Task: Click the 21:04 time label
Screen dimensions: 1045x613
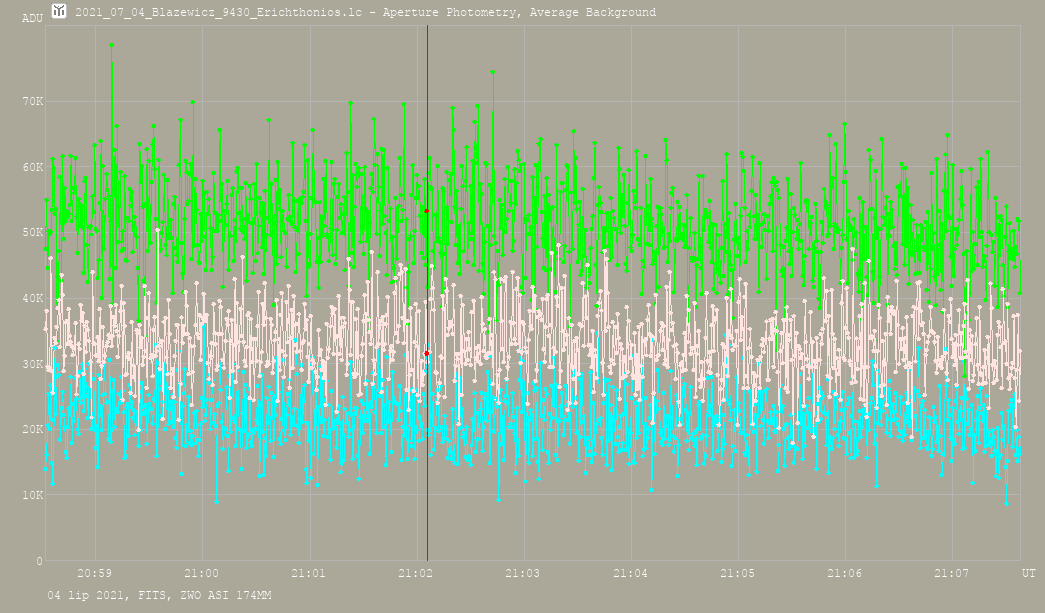Action: coord(630,573)
